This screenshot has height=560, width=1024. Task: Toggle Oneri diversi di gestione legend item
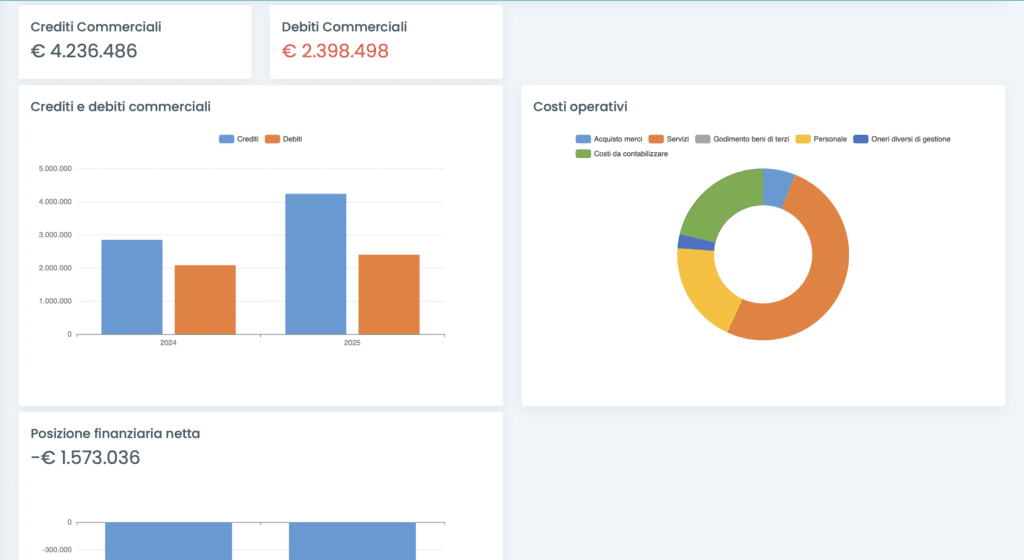(902, 139)
